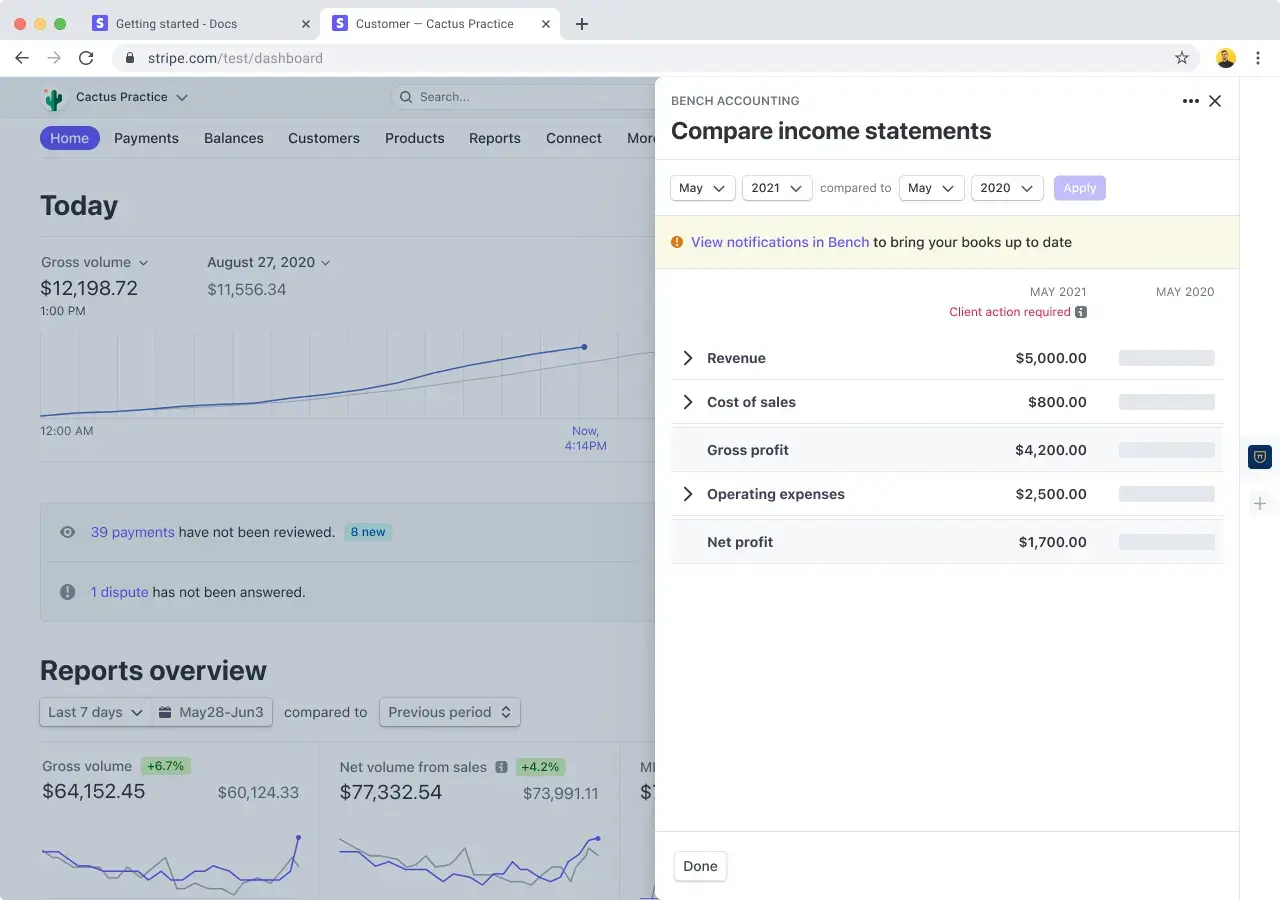Open the Previous period dropdown
The height and width of the screenshot is (900, 1280).
pos(450,712)
